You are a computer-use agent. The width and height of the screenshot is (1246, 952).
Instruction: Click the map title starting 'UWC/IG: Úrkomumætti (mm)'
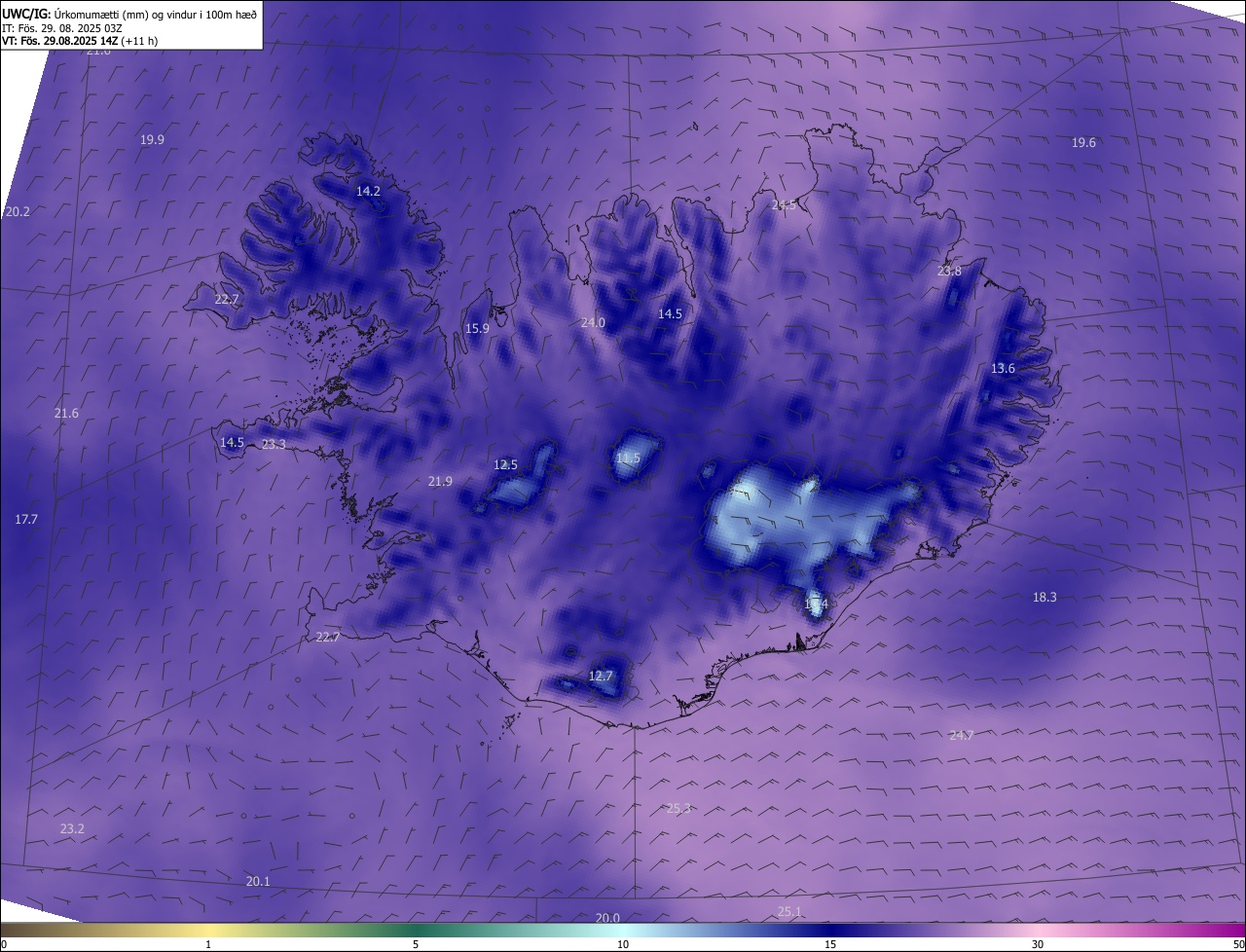(129, 15)
